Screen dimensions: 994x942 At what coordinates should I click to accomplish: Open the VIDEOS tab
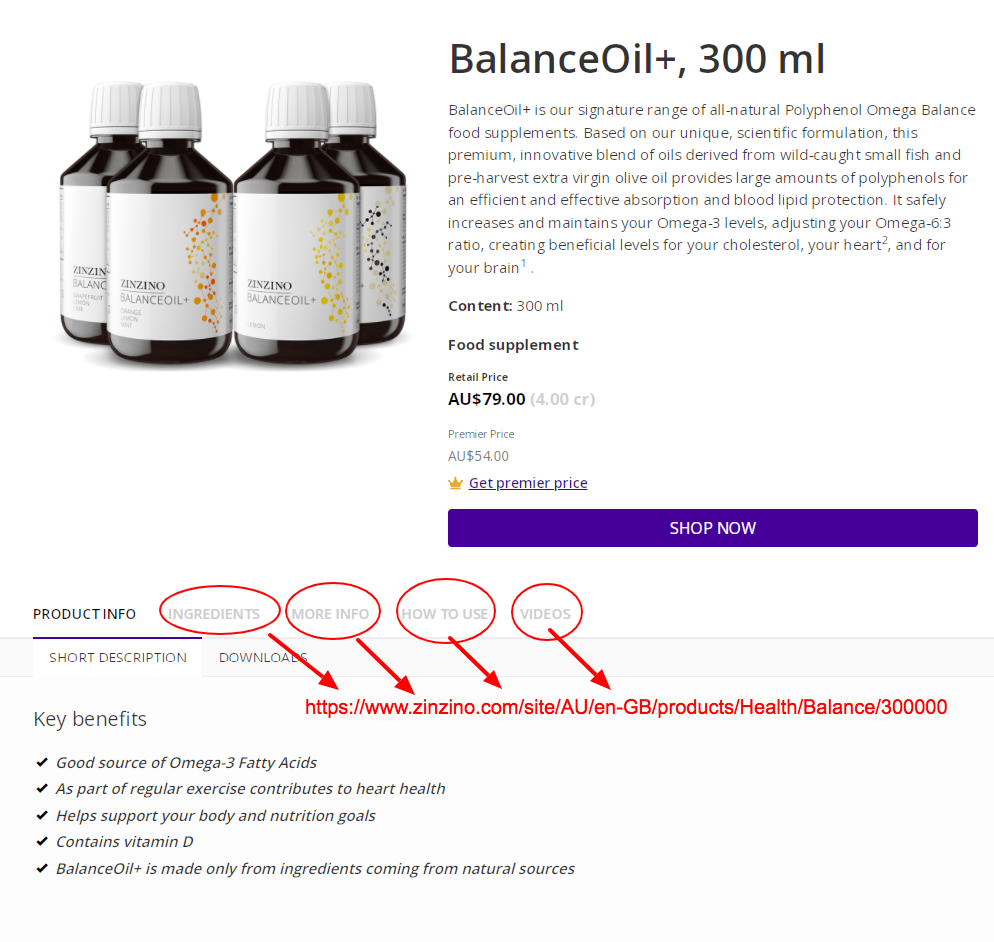545,614
